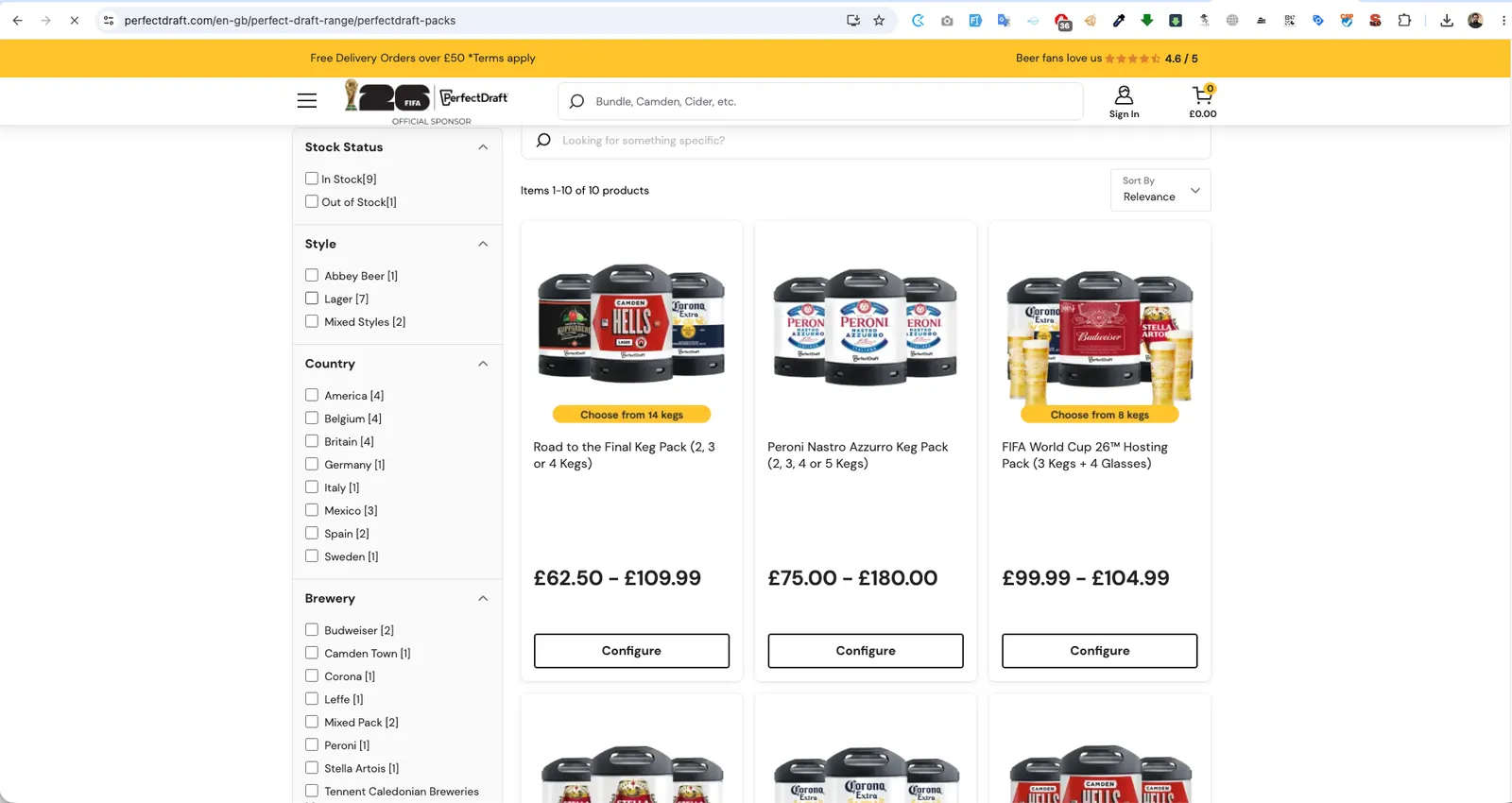This screenshot has height=803, width=1512.
Task: Click the blue price tag extension icon
Action: pyautogui.click(x=1318, y=20)
